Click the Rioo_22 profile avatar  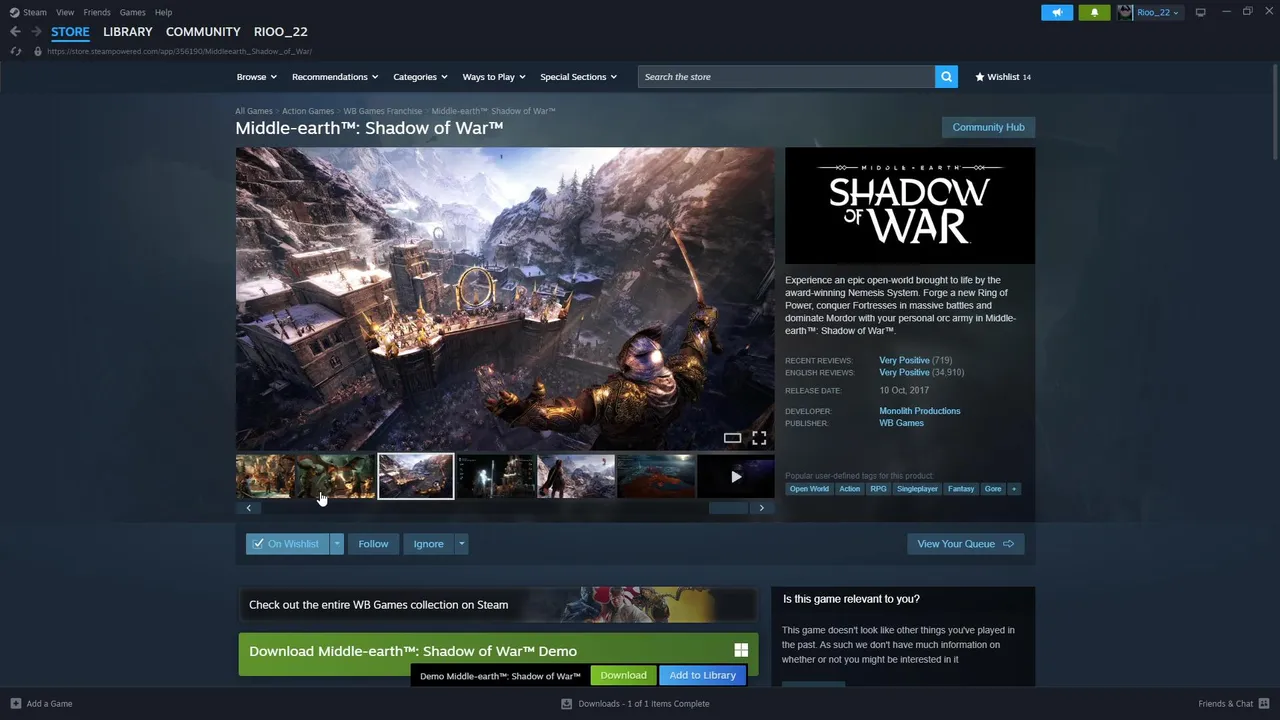point(1125,12)
